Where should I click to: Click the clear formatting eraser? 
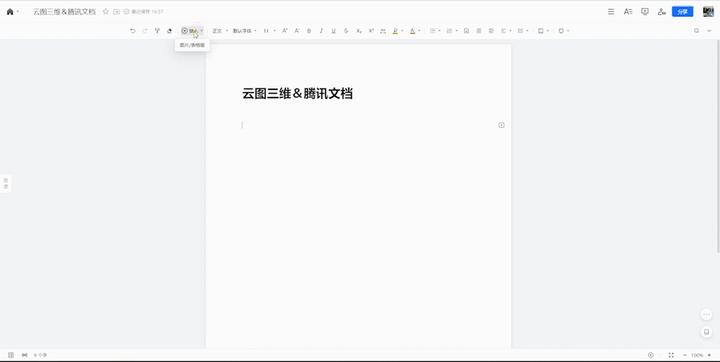click(x=169, y=31)
